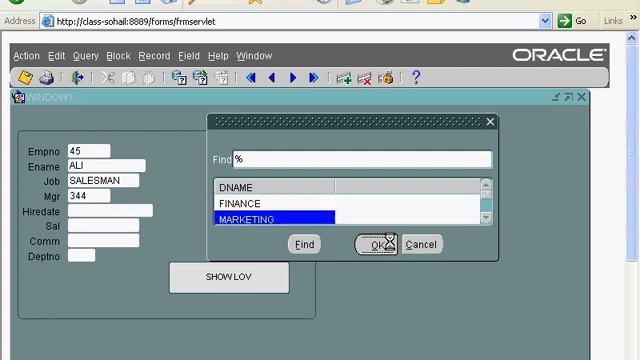Click the Ename field
Image resolution: width=640 pixels, height=360 pixels.
pyautogui.click(x=107, y=165)
